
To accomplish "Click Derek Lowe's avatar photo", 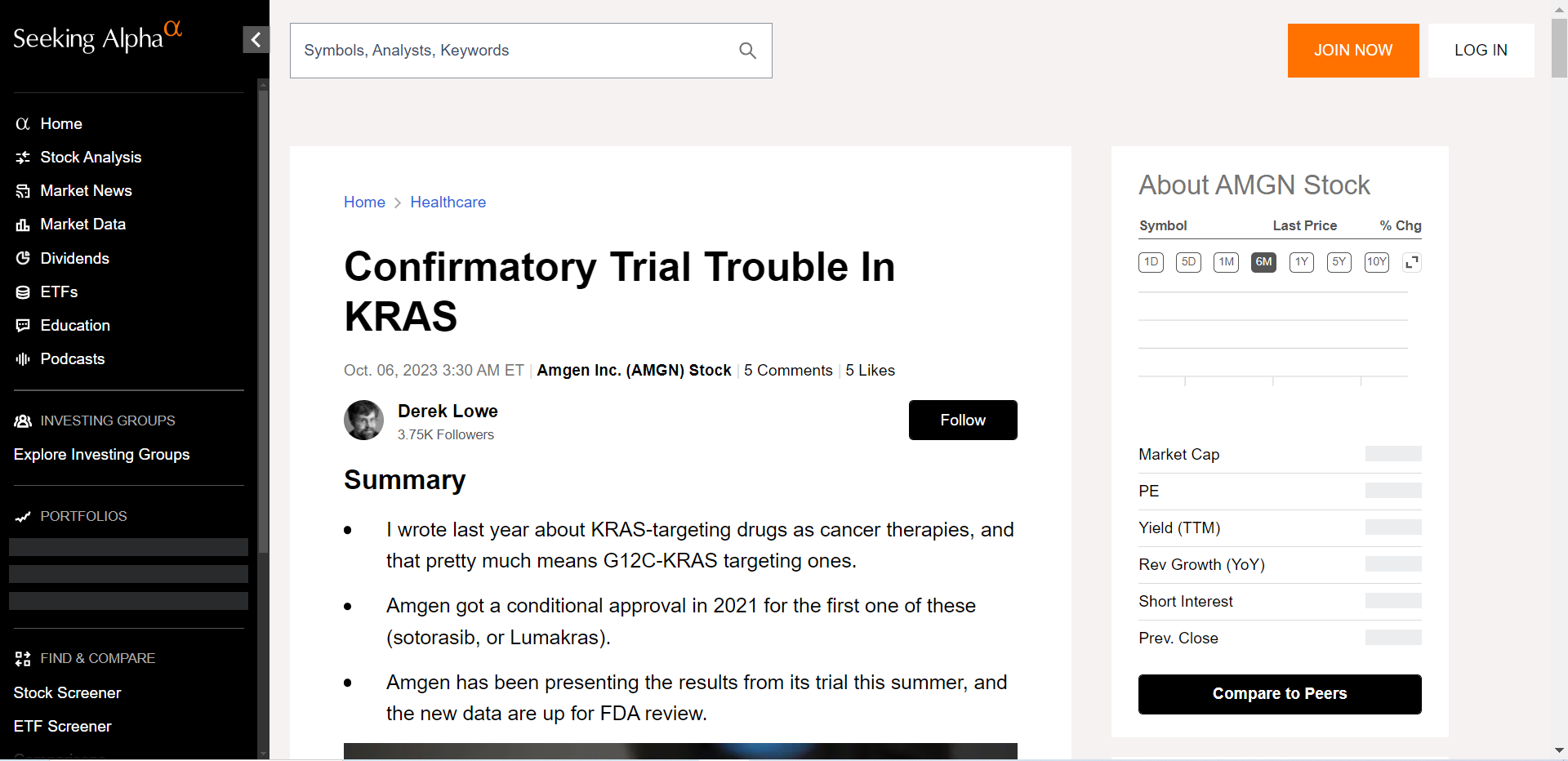I will (363, 420).
